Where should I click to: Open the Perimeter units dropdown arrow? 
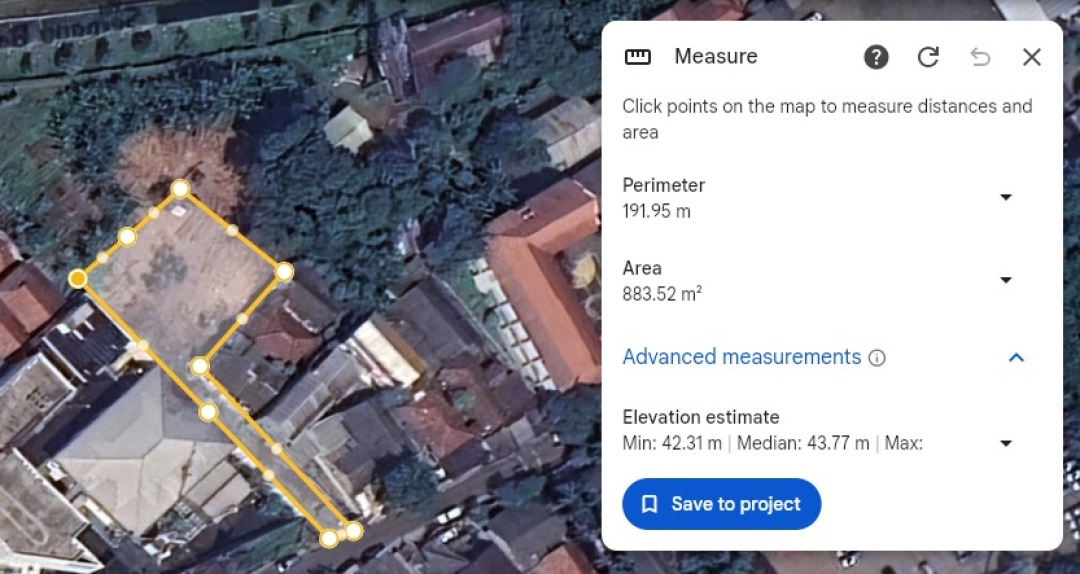pos(1006,198)
